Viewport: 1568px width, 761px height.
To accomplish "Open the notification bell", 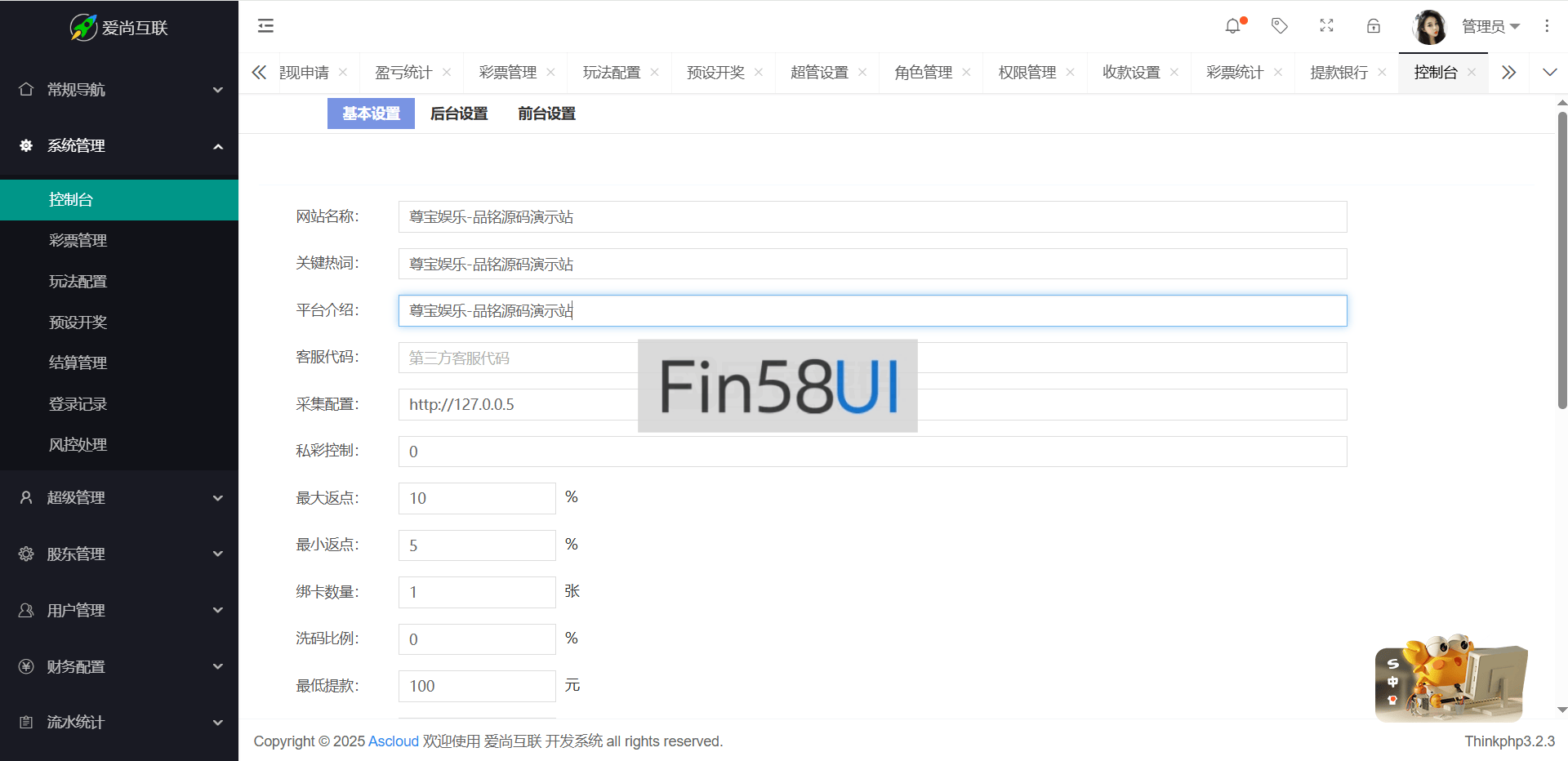I will tap(1232, 26).
